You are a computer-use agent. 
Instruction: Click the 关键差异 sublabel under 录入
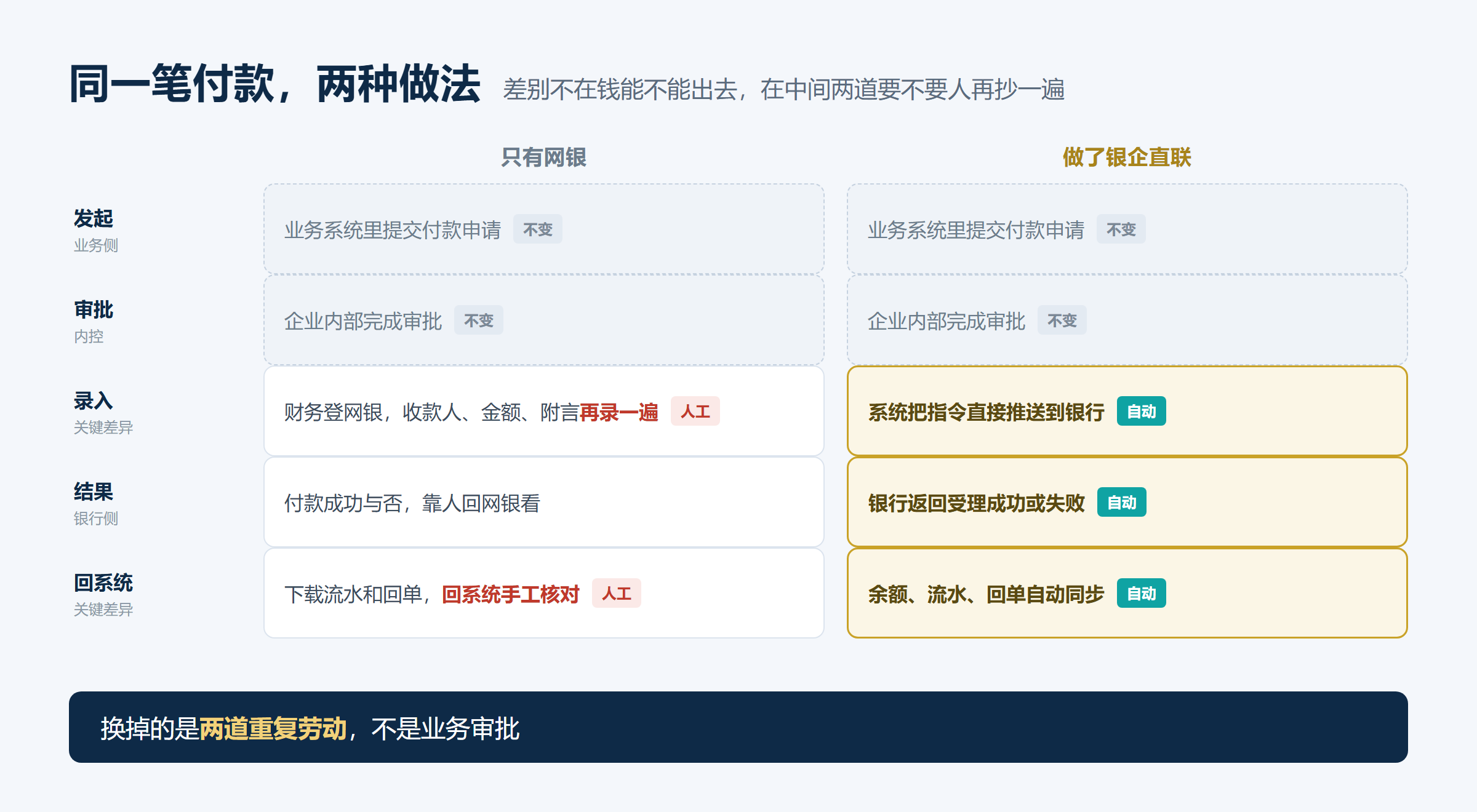pyautogui.click(x=103, y=427)
